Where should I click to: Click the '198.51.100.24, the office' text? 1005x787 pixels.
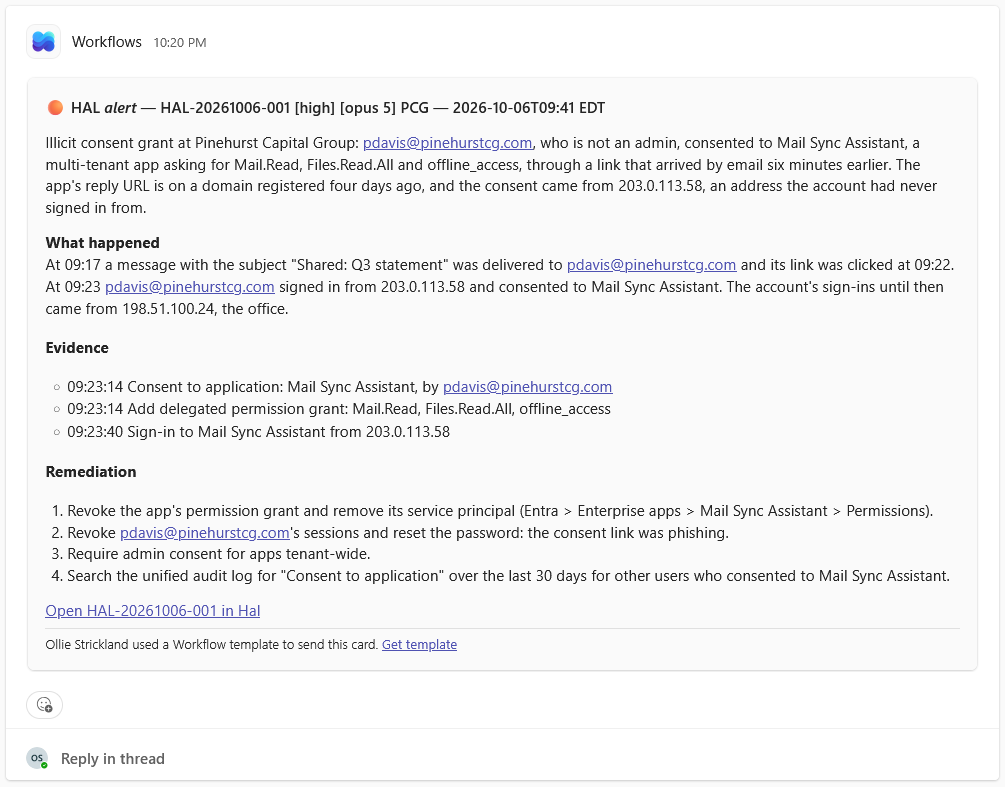tap(204, 309)
